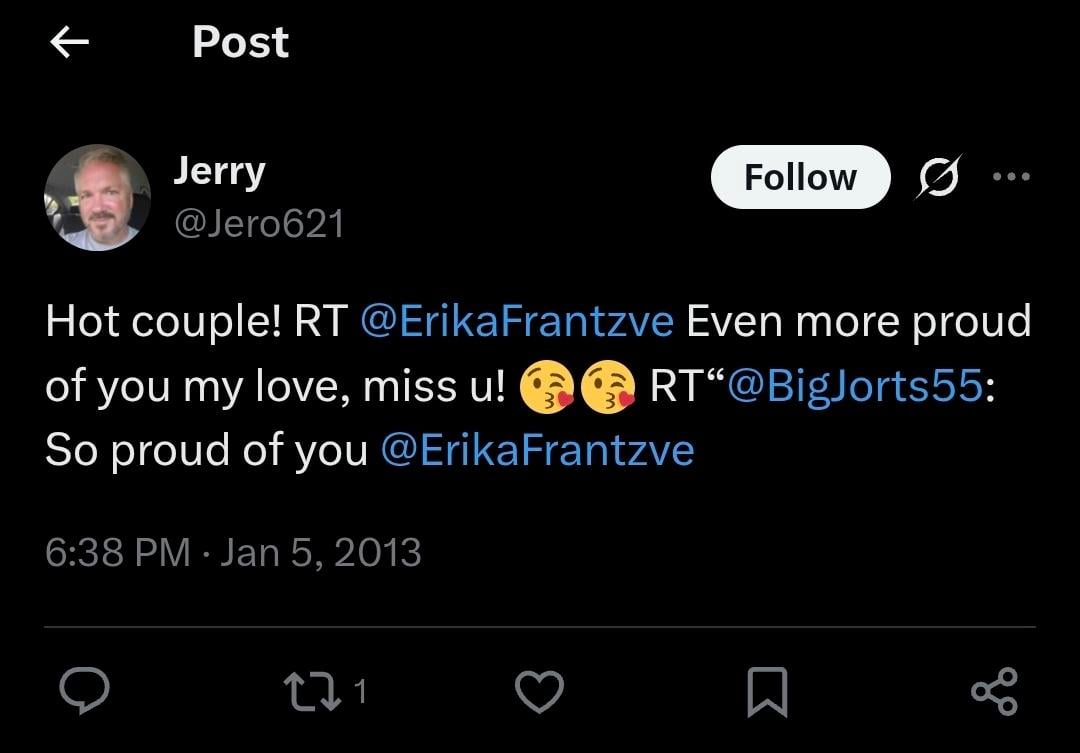Select the Post header title
The height and width of the screenshot is (753, 1080).
point(240,42)
